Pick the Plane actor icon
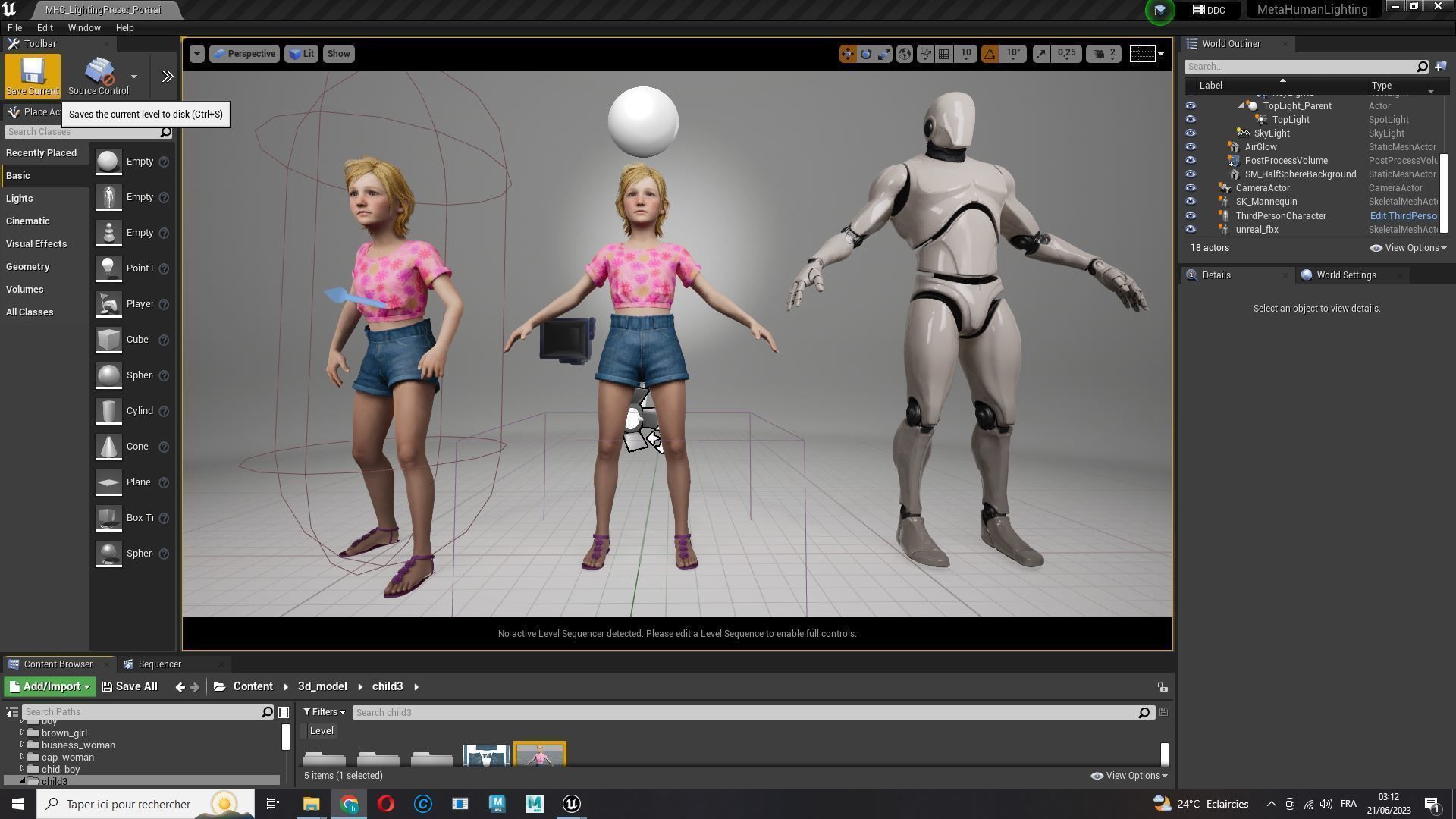This screenshot has width=1456, height=819. click(108, 482)
